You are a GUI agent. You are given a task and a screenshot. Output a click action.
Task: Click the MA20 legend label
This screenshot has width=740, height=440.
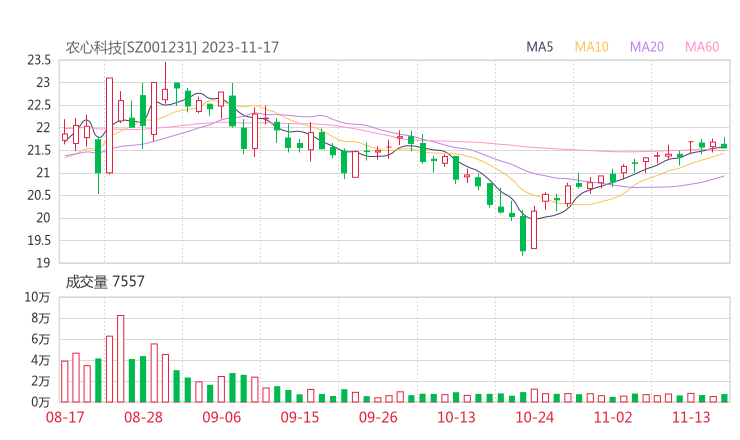click(x=647, y=47)
